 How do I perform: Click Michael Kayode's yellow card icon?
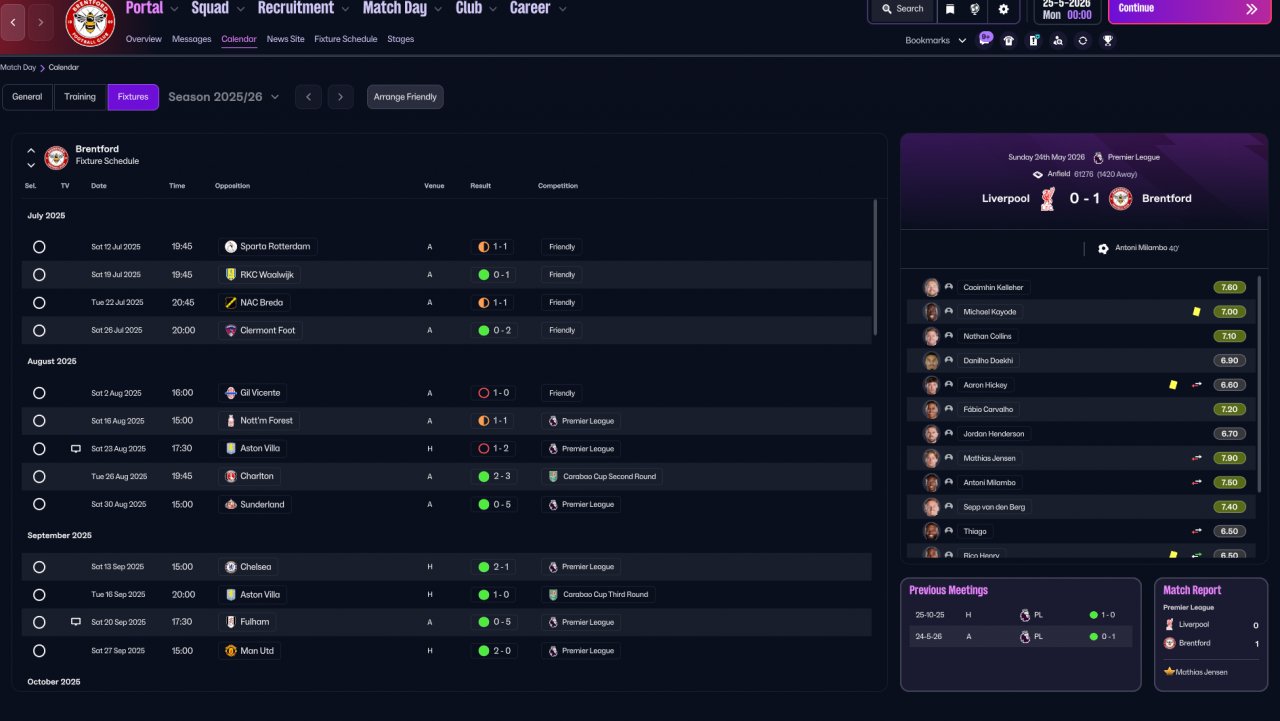tap(1196, 312)
